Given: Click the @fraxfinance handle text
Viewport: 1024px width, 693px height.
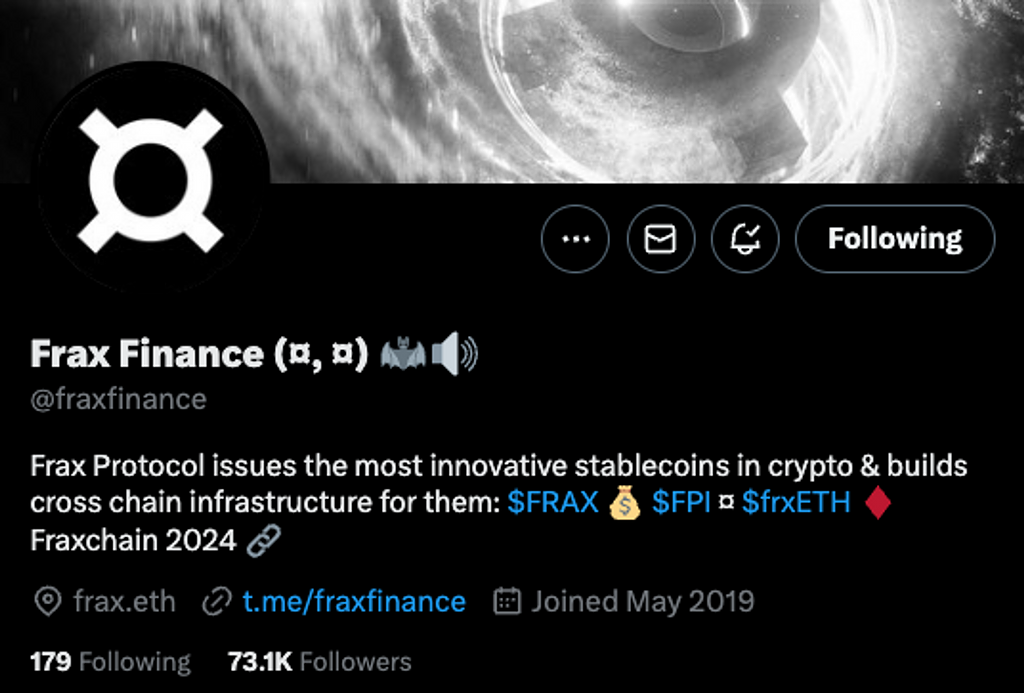Looking at the screenshot, I should [118, 400].
